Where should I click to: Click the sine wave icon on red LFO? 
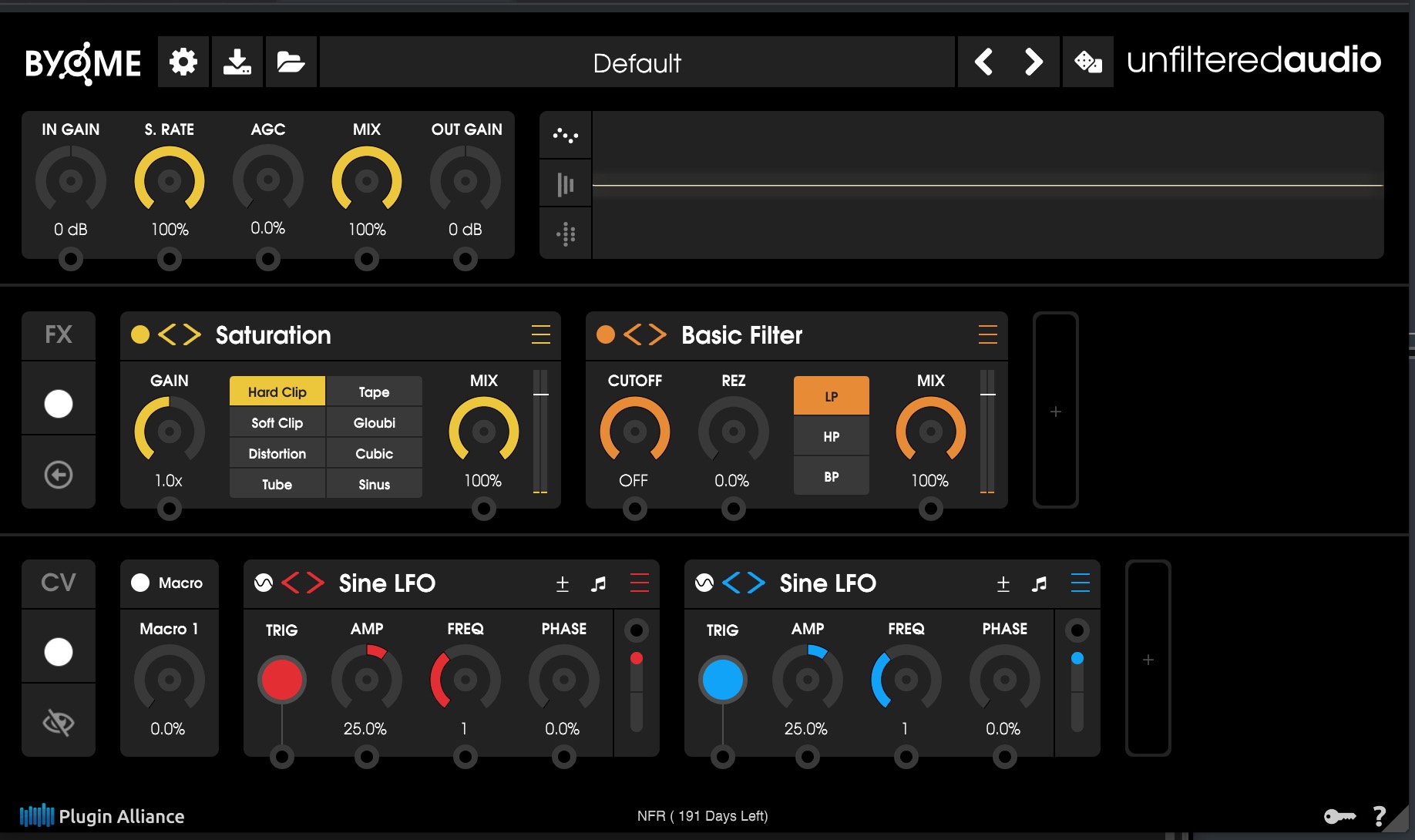pos(264,583)
